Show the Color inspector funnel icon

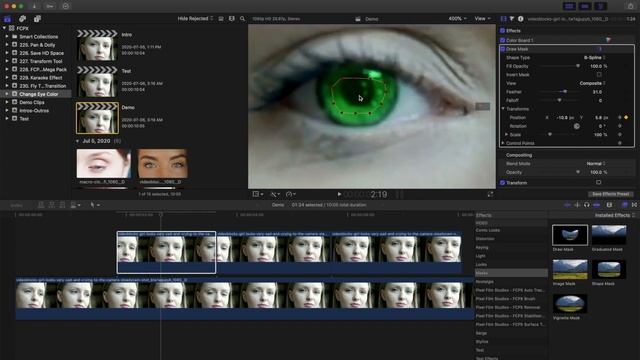click(512, 19)
